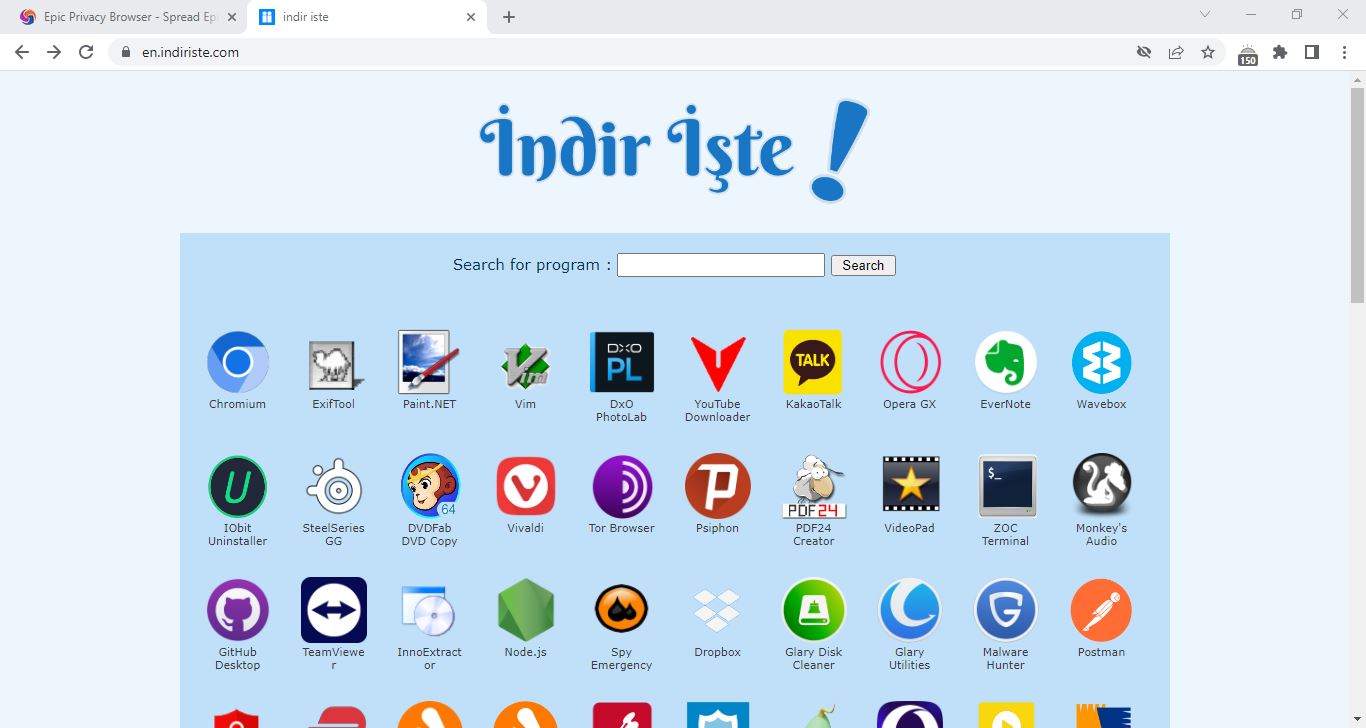
Task: Click the tracking protection eye icon
Action: tap(1144, 52)
